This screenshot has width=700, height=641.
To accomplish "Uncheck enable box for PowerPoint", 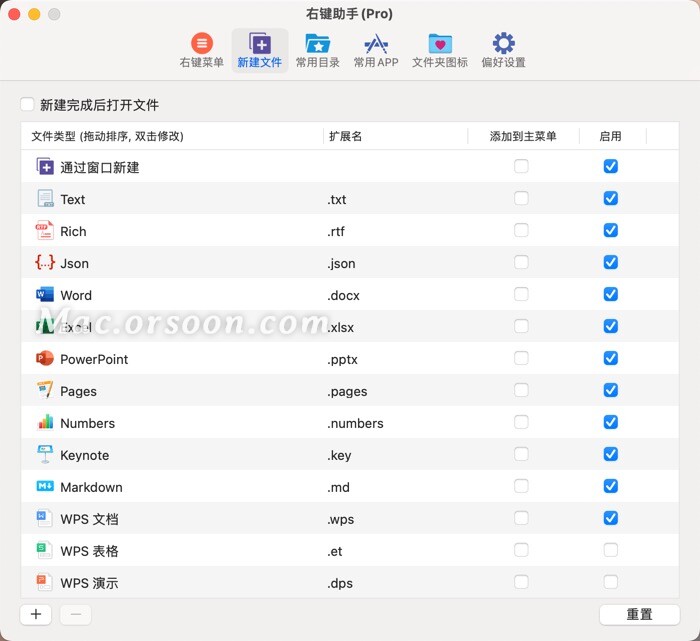I will 611,358.
